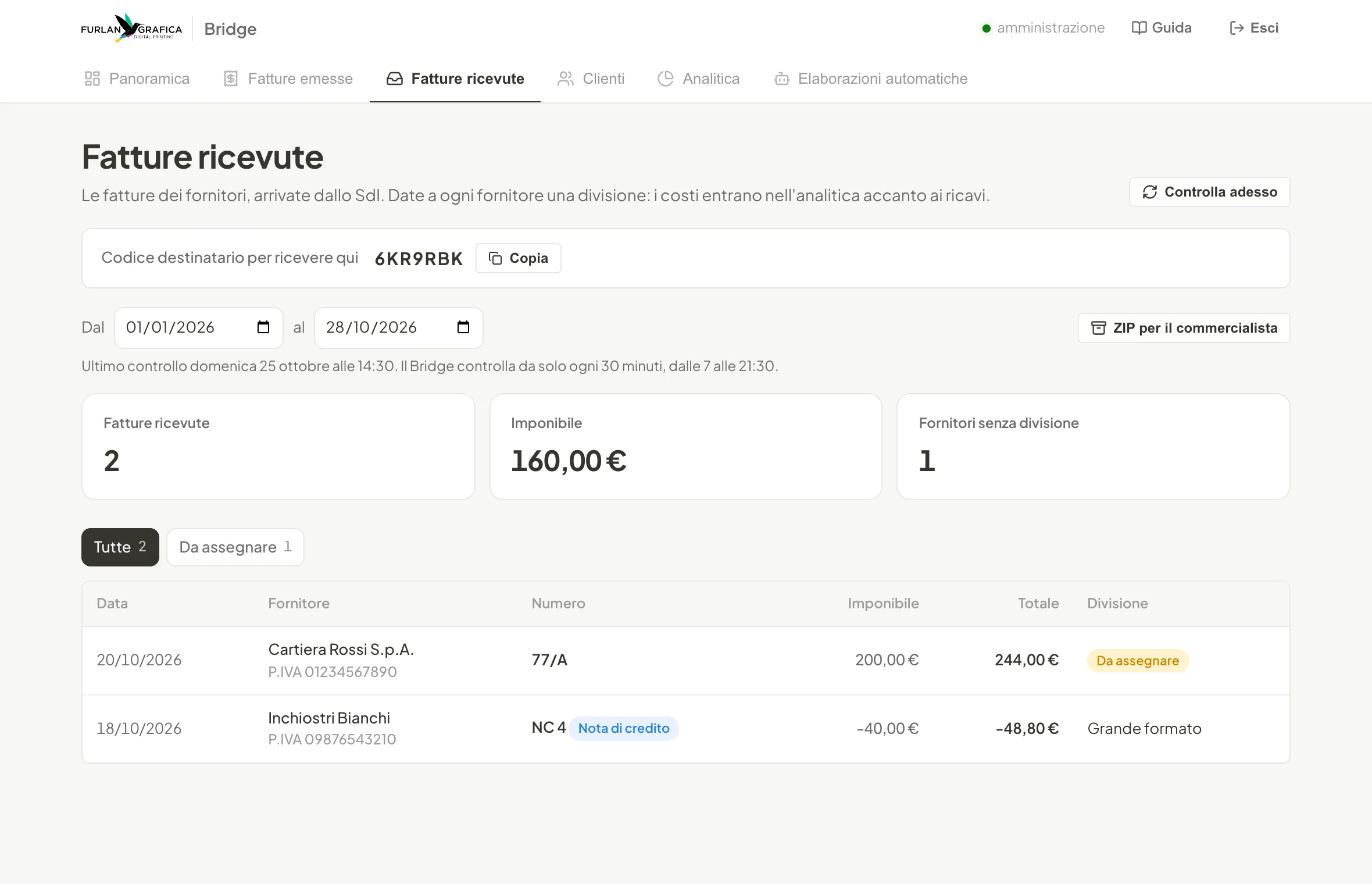Select the Tutte filter

(x=120, y=547)
